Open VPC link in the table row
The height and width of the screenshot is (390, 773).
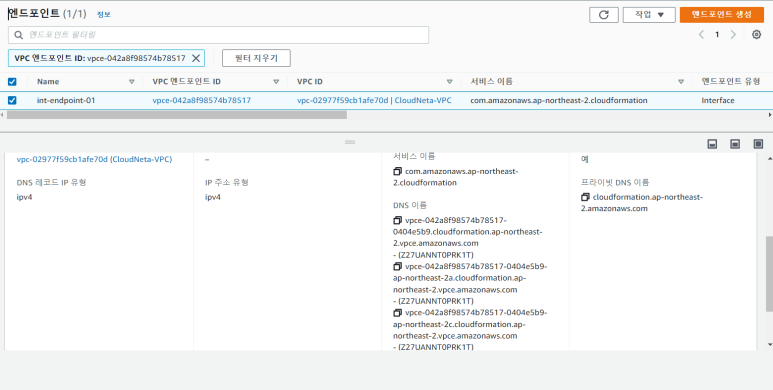point(374,101)
